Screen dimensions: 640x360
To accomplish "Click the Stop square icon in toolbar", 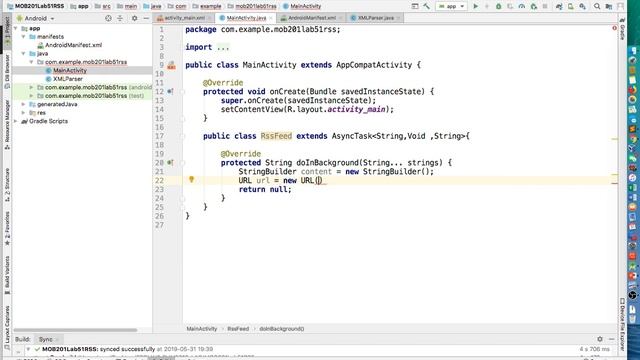I will tap(545, 7).
